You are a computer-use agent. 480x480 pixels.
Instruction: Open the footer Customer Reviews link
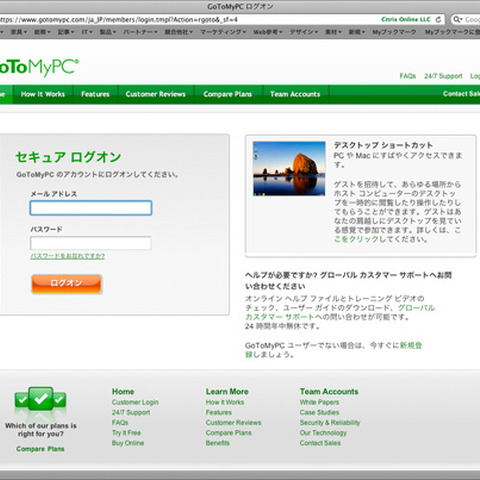point(233,423)
